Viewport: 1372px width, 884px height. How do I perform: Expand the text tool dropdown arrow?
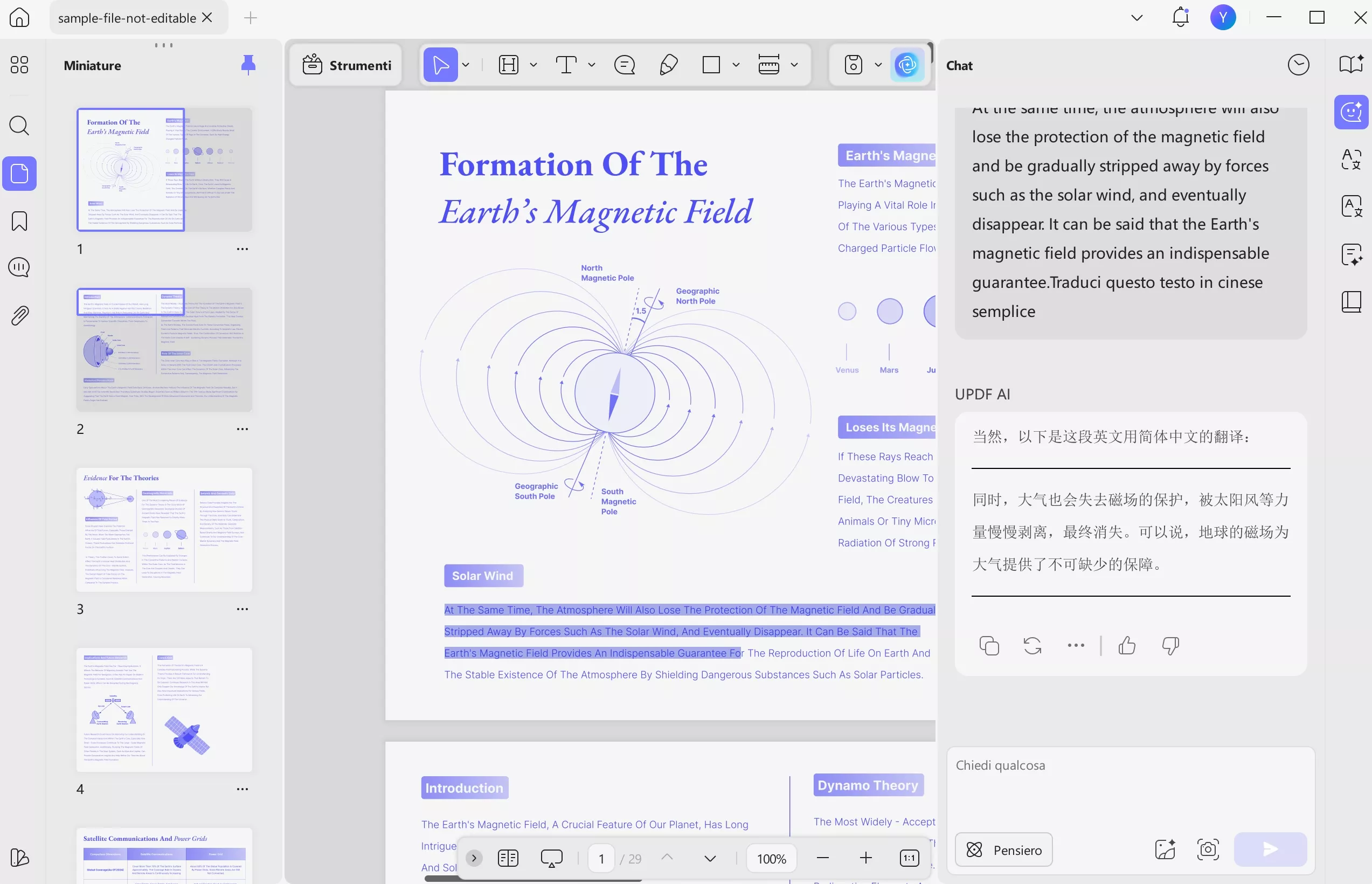point(592,65)
